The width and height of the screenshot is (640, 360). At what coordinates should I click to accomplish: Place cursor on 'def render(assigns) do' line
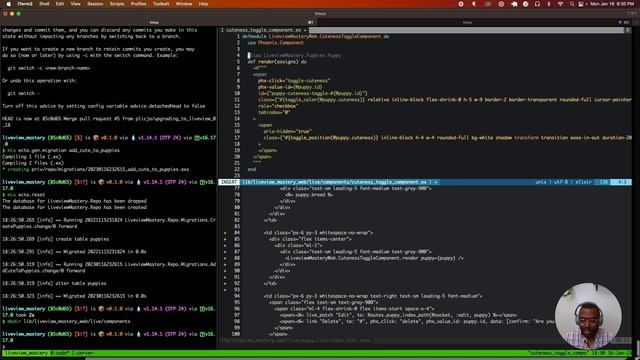tap(277, 62)
